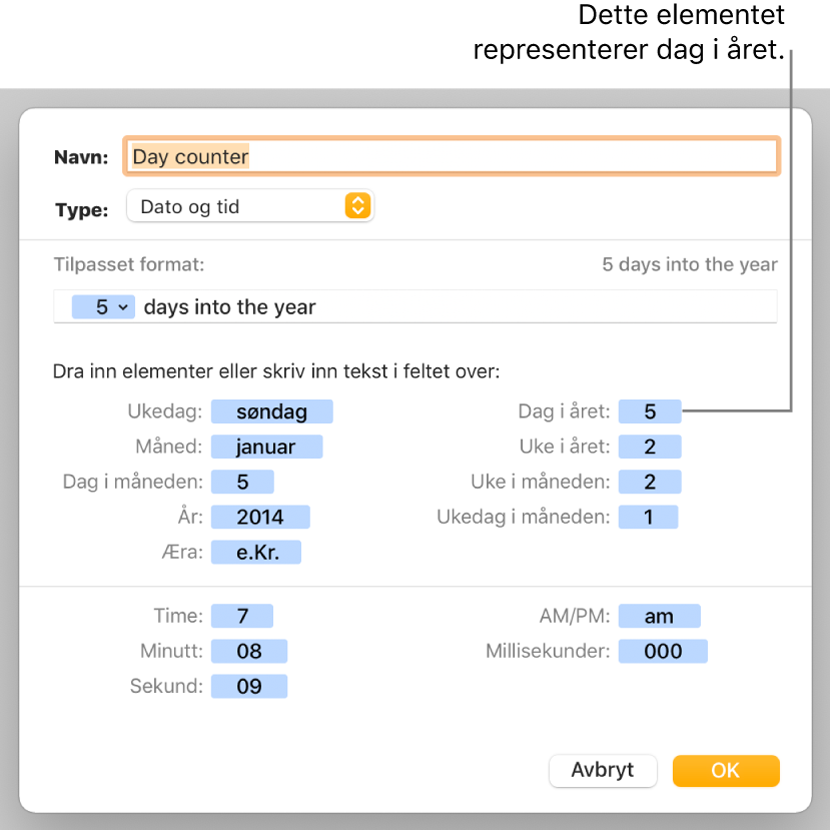Select the Millisekunder token showing 000
The height and width of the screenshot is (830, 830).
click(x=663, y=651)
